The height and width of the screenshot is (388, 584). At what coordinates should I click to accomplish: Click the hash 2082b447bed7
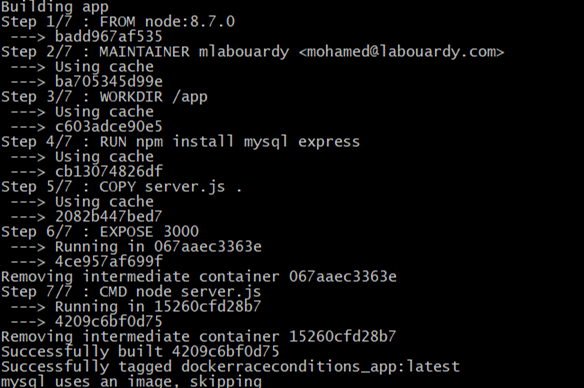(109, 217)
